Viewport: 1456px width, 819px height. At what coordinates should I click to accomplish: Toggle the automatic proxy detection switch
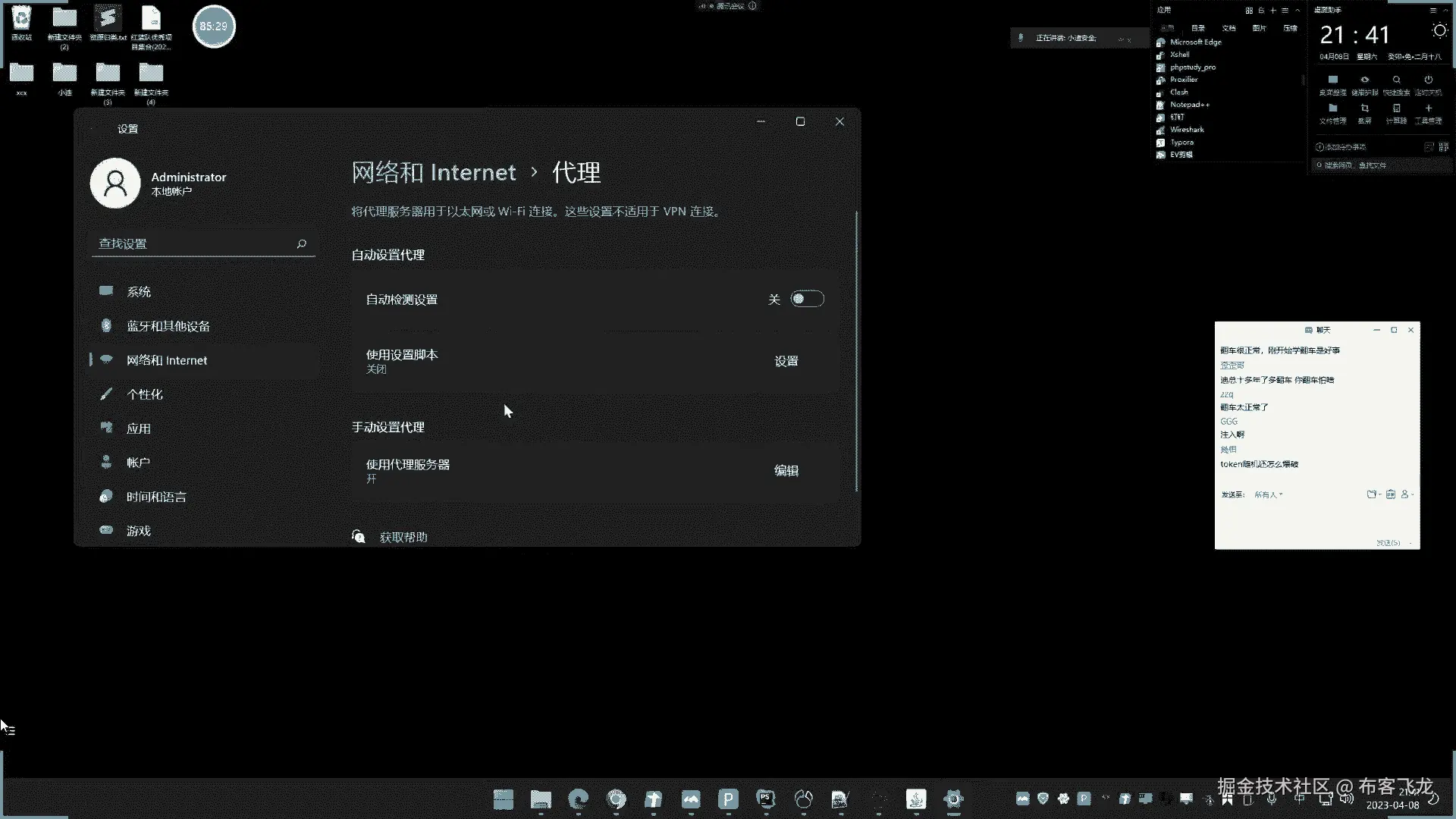point(807,299)
